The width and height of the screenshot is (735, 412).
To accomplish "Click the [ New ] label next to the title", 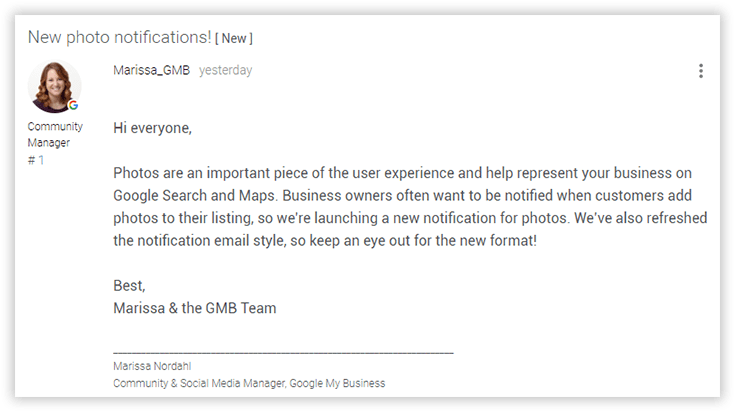I will pyautogui.click(x=234, y=38).
